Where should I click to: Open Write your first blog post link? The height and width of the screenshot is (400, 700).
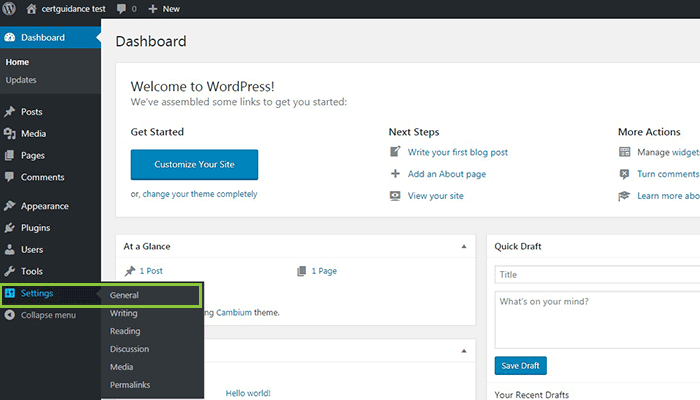click(458, 152)
